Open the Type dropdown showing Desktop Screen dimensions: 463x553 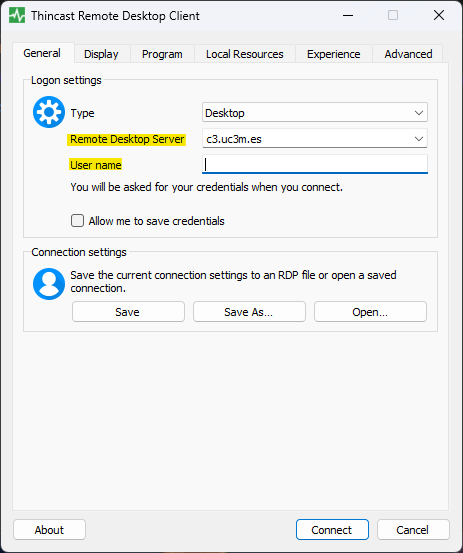(315, 113)
